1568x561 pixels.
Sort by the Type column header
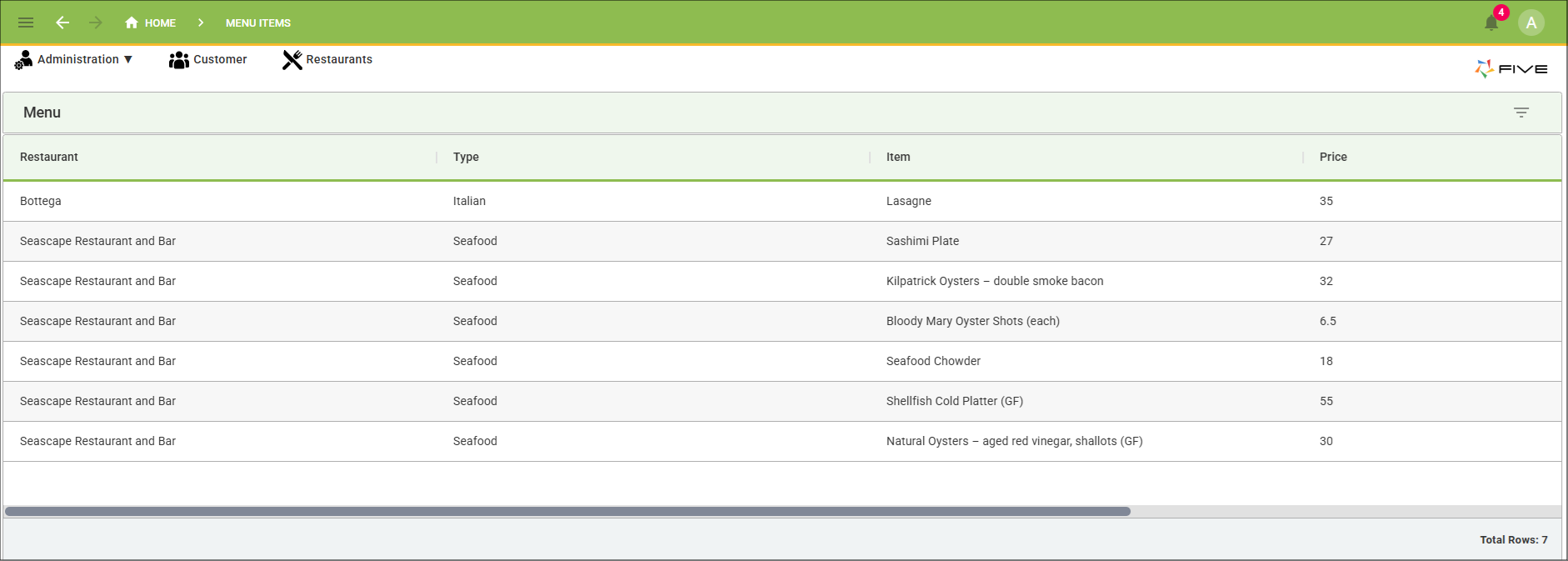coord(466,157)
